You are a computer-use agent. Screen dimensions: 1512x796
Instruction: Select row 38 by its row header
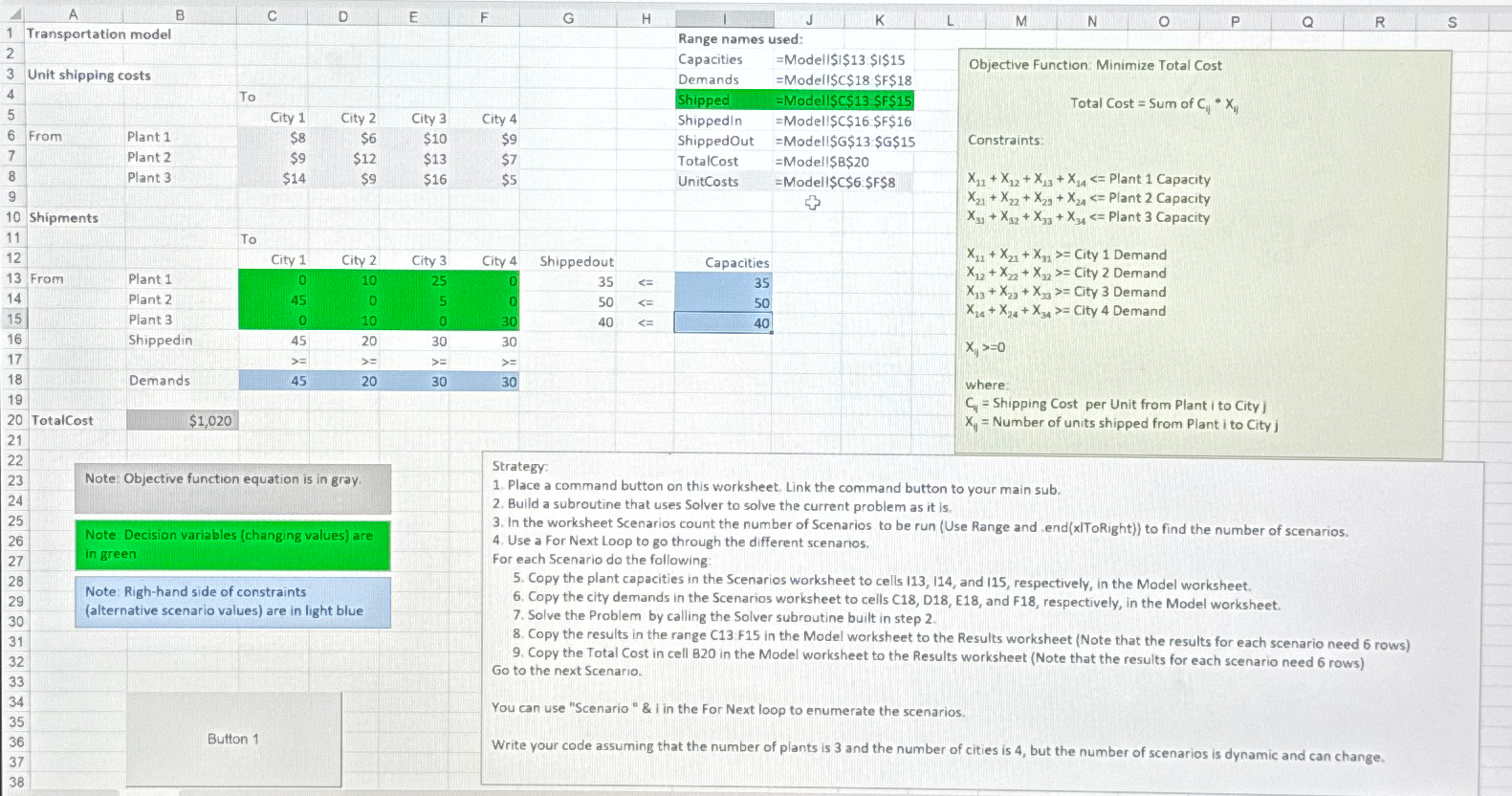15,782
